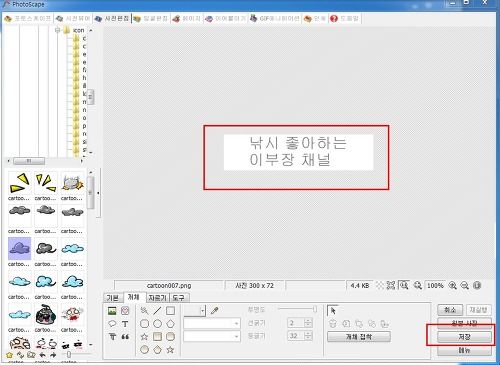Click the 개체 결합 button
Image resolution: width=500 pixels, height=365 pixels.
click(x=359, y=337)
